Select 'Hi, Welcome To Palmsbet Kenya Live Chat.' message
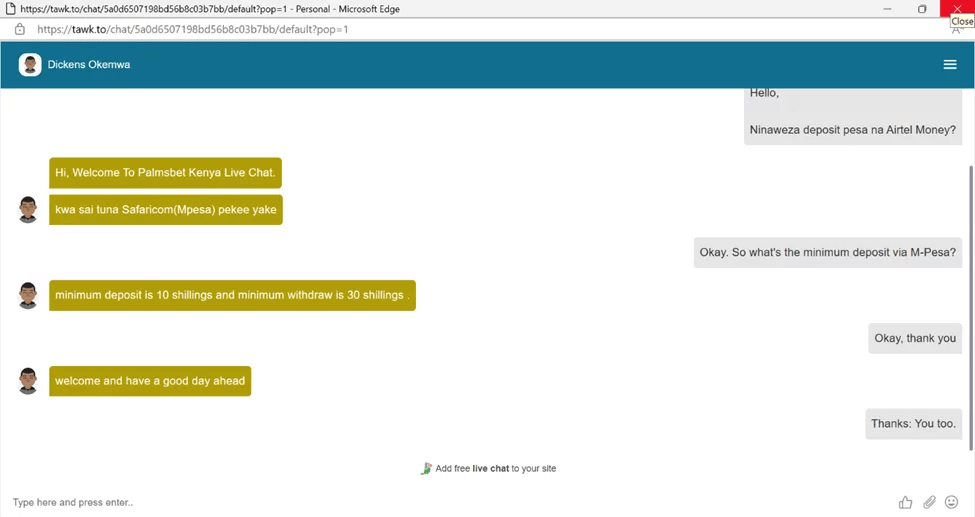 point(165,173)
